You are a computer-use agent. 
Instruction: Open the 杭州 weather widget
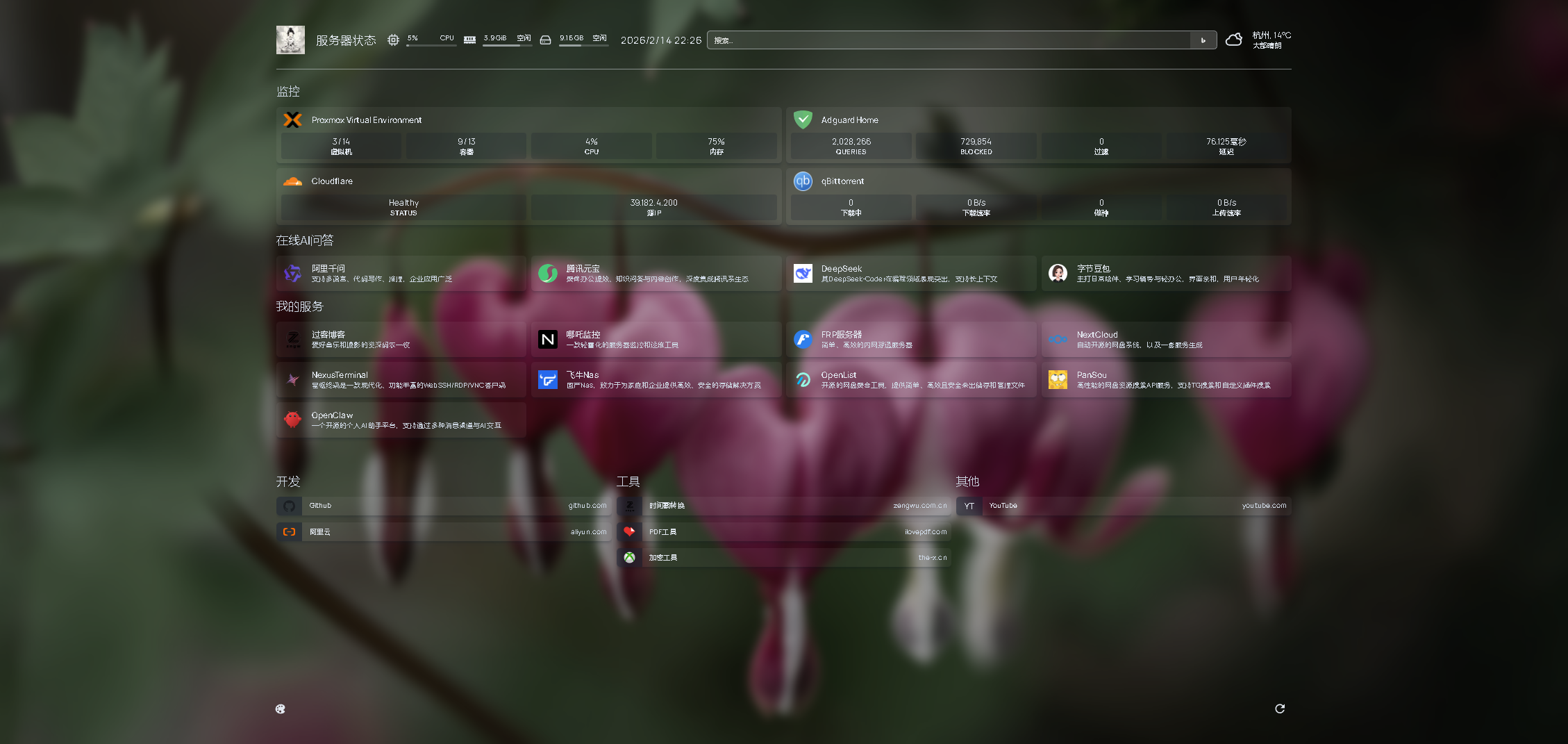pyautogui.click(x=1259, y=40)
